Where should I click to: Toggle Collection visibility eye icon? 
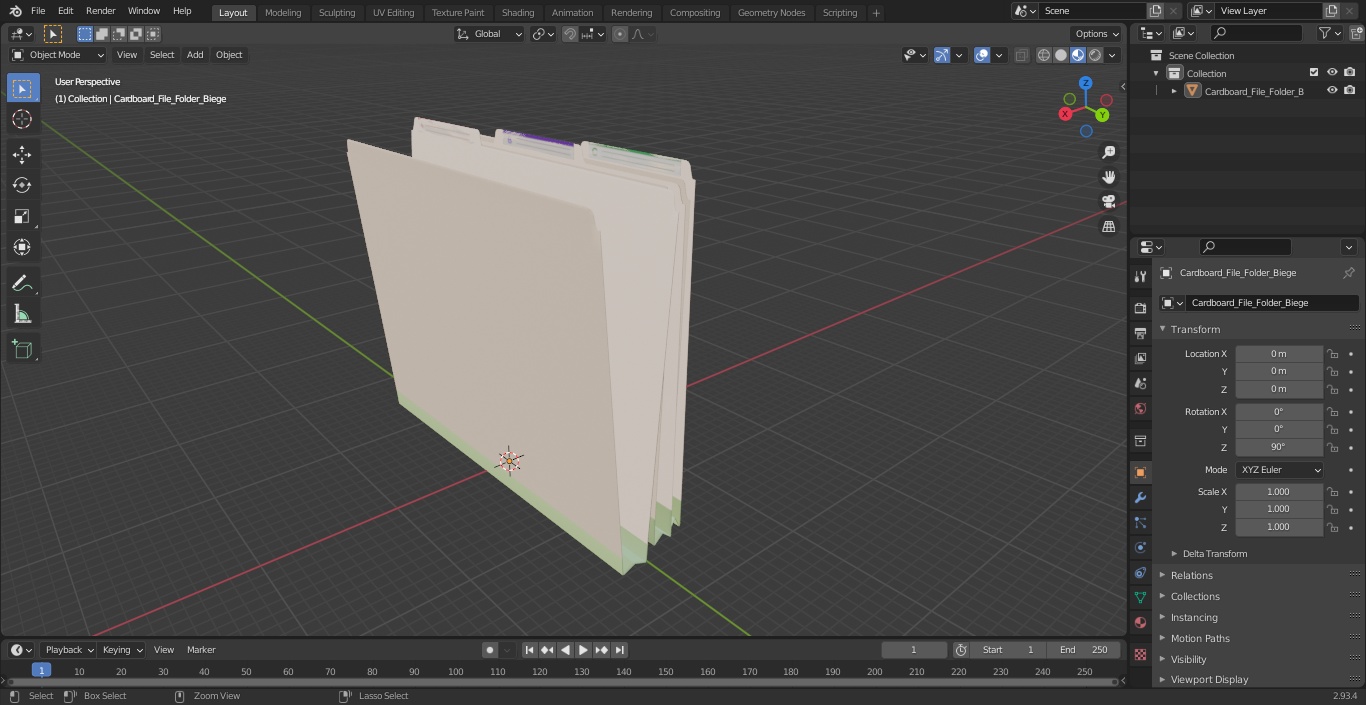click(x=1332, y=73)
